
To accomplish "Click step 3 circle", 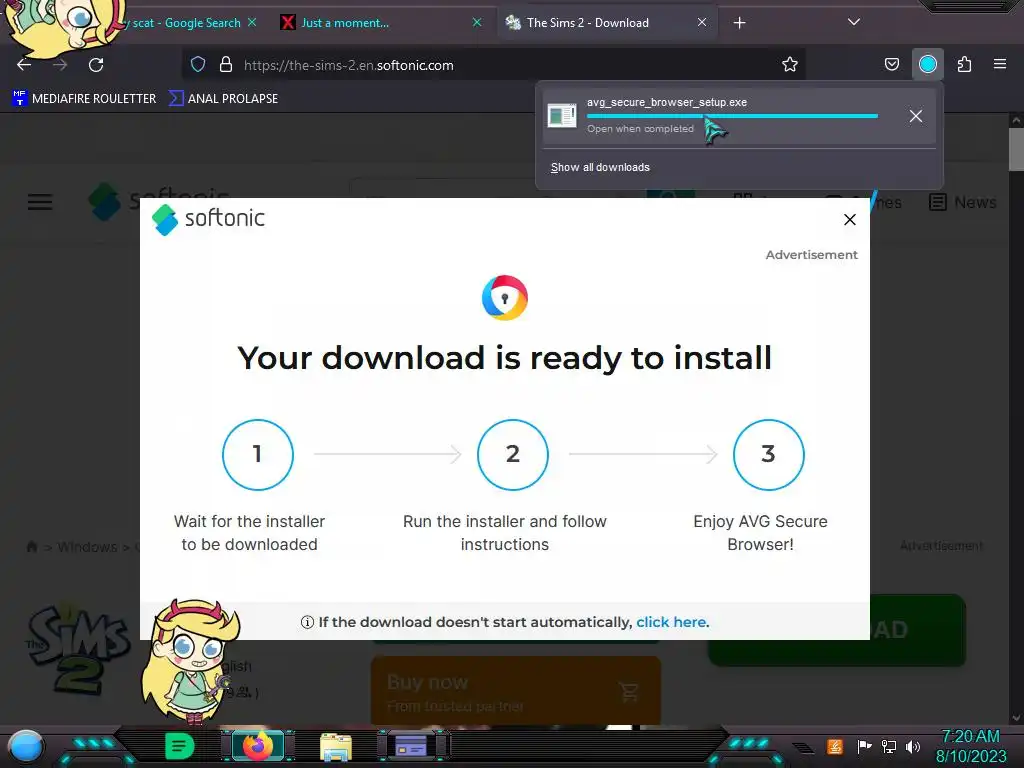I will 768,455.
